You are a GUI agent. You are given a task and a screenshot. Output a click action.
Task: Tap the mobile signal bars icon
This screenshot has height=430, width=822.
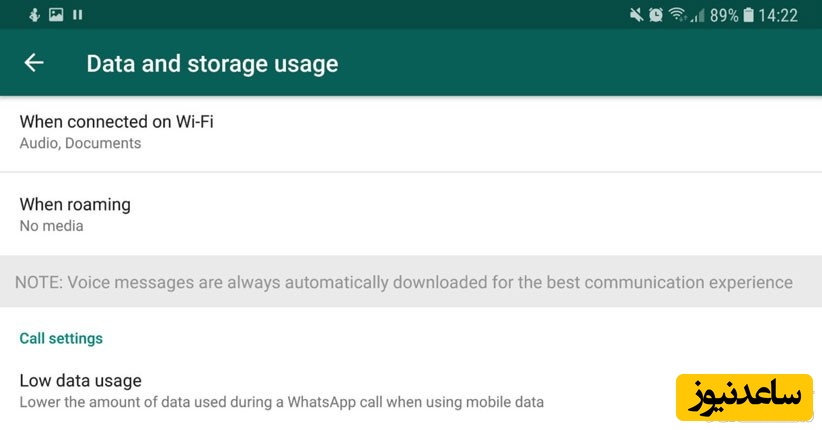point(697,15)
